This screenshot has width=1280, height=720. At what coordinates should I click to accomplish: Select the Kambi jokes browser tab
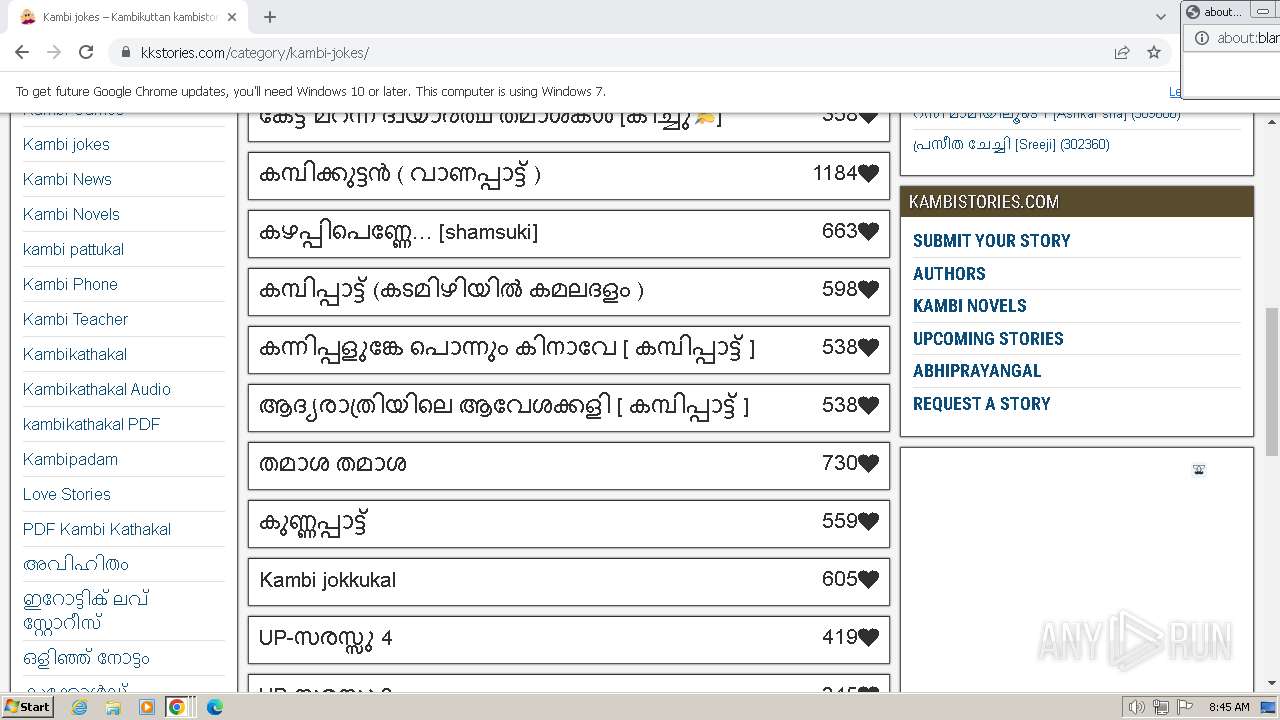coord(130,17)
